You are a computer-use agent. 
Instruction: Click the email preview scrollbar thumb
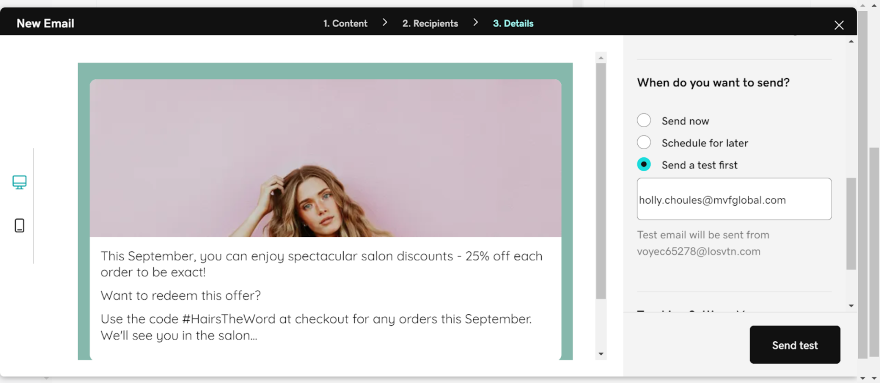pos(601,181)
